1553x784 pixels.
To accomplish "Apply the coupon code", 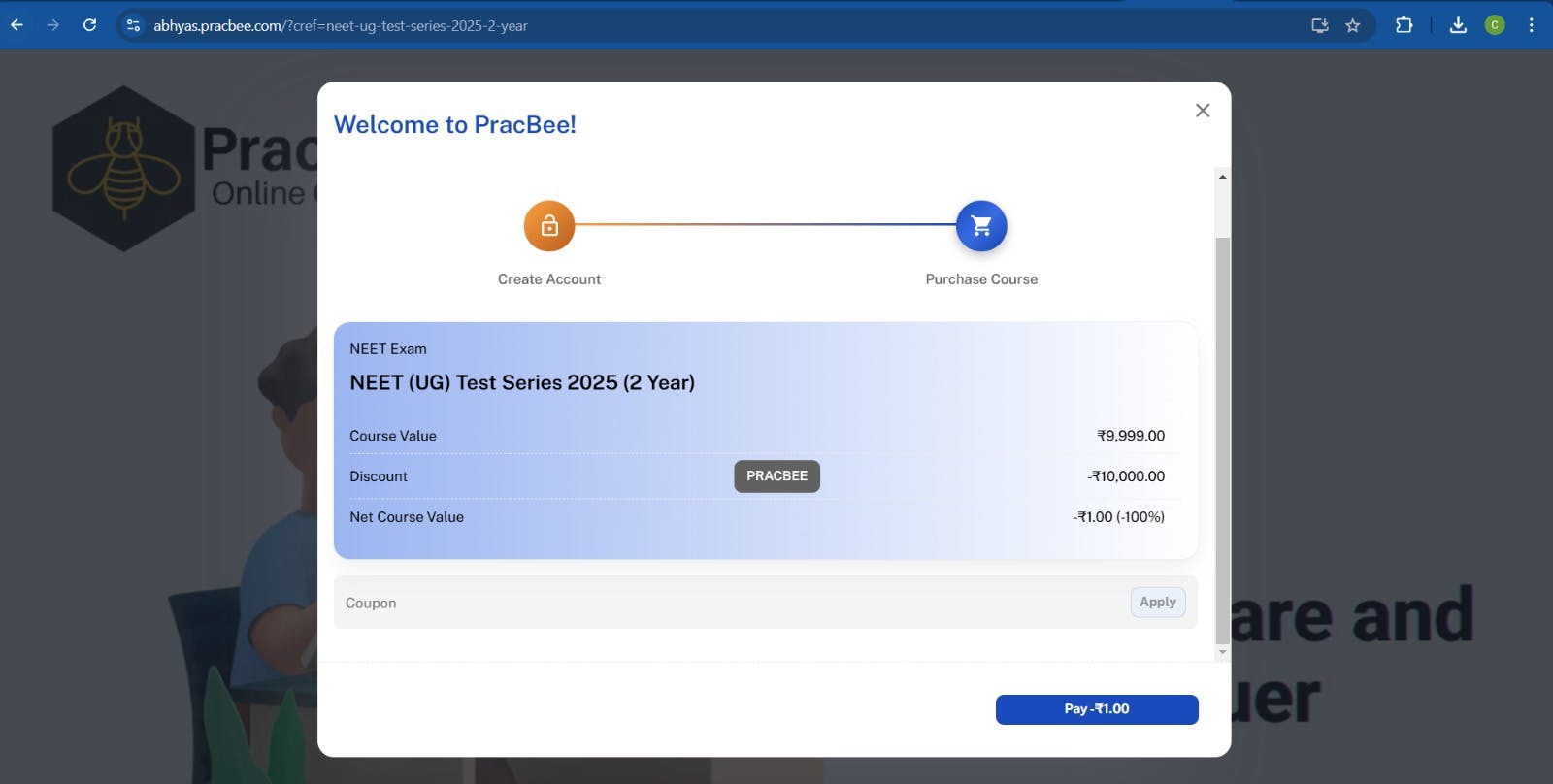I will click(x=1158, y=603).
